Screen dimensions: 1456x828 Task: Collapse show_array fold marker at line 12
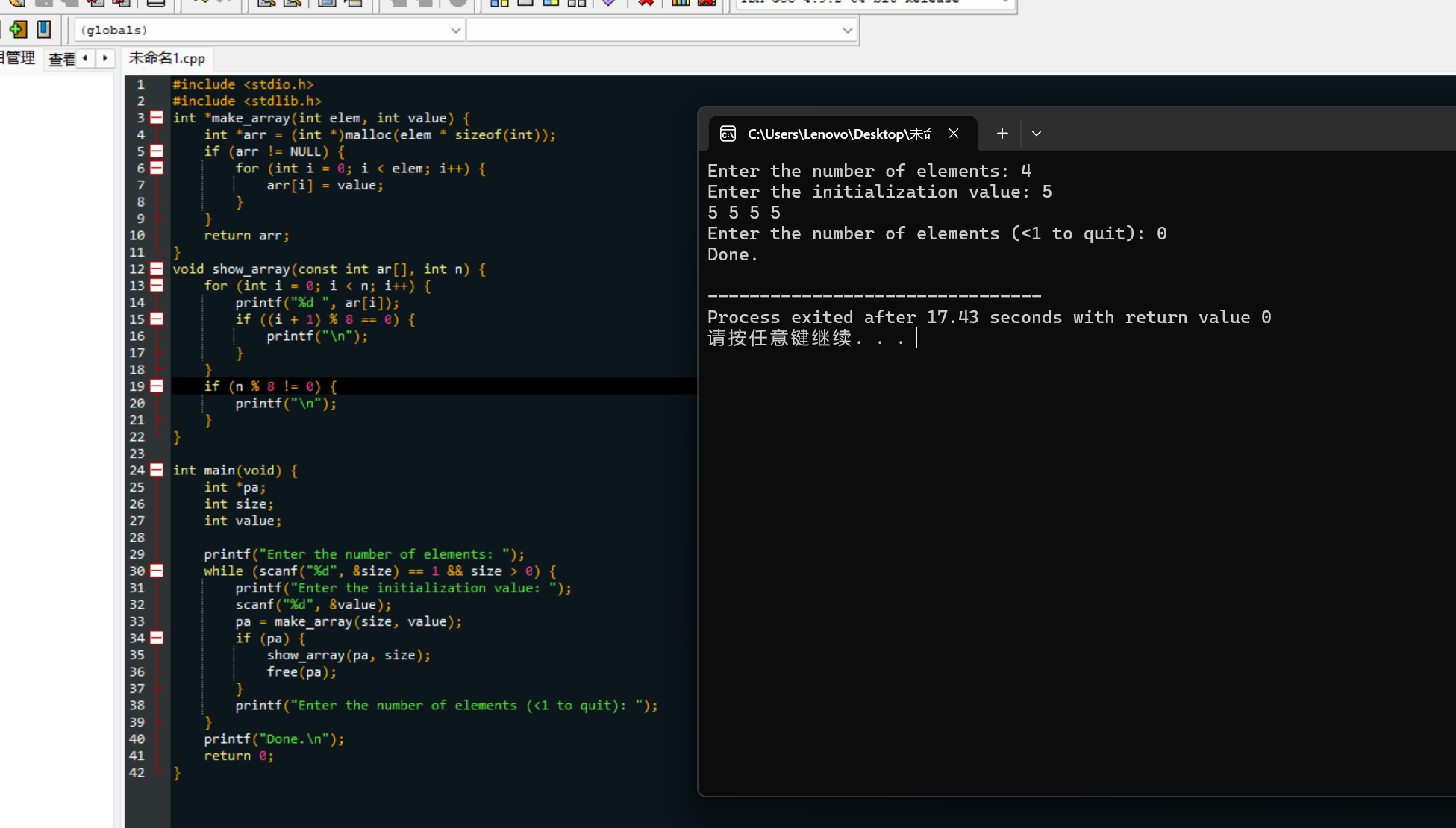point(157,269)
